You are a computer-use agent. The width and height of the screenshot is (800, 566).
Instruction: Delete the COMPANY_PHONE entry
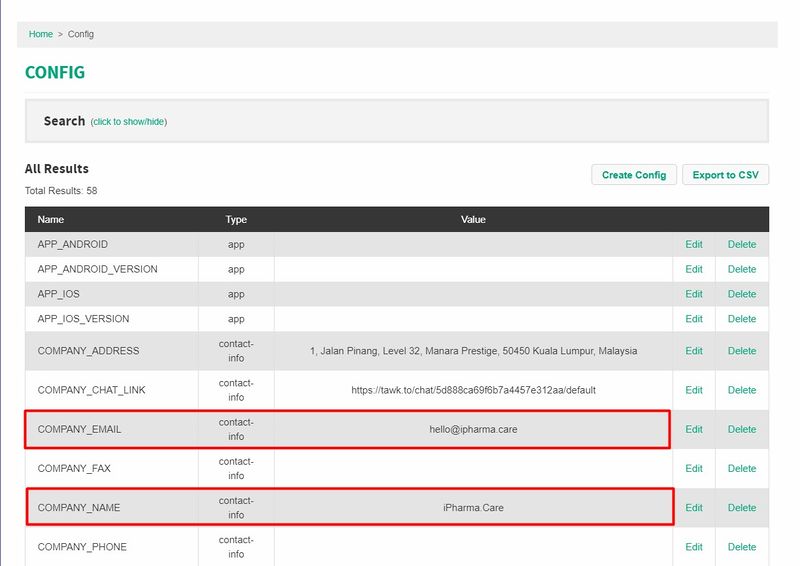tap(742, 547)
